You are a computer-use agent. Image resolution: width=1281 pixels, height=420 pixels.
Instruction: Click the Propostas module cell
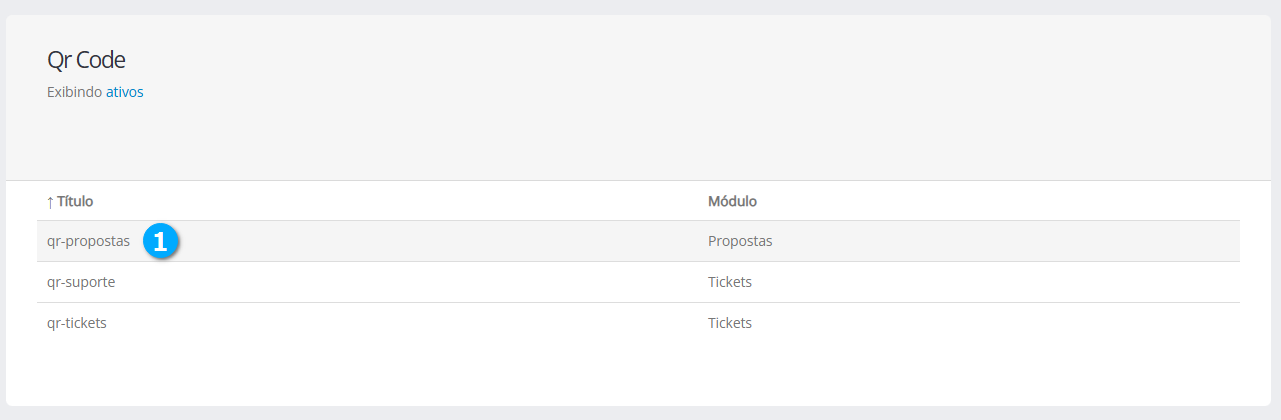pyautogui.click(x=740, y=241)
